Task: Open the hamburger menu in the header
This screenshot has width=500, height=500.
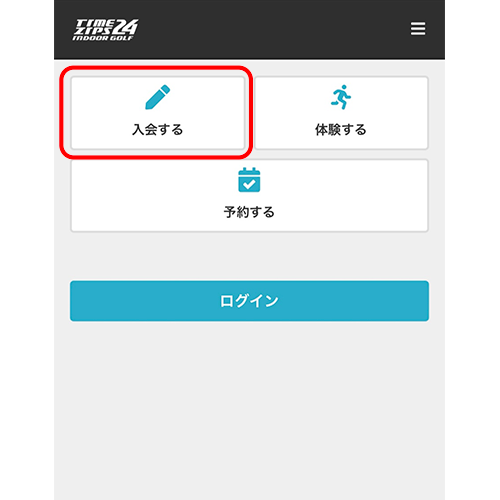Action: (418, 29)
